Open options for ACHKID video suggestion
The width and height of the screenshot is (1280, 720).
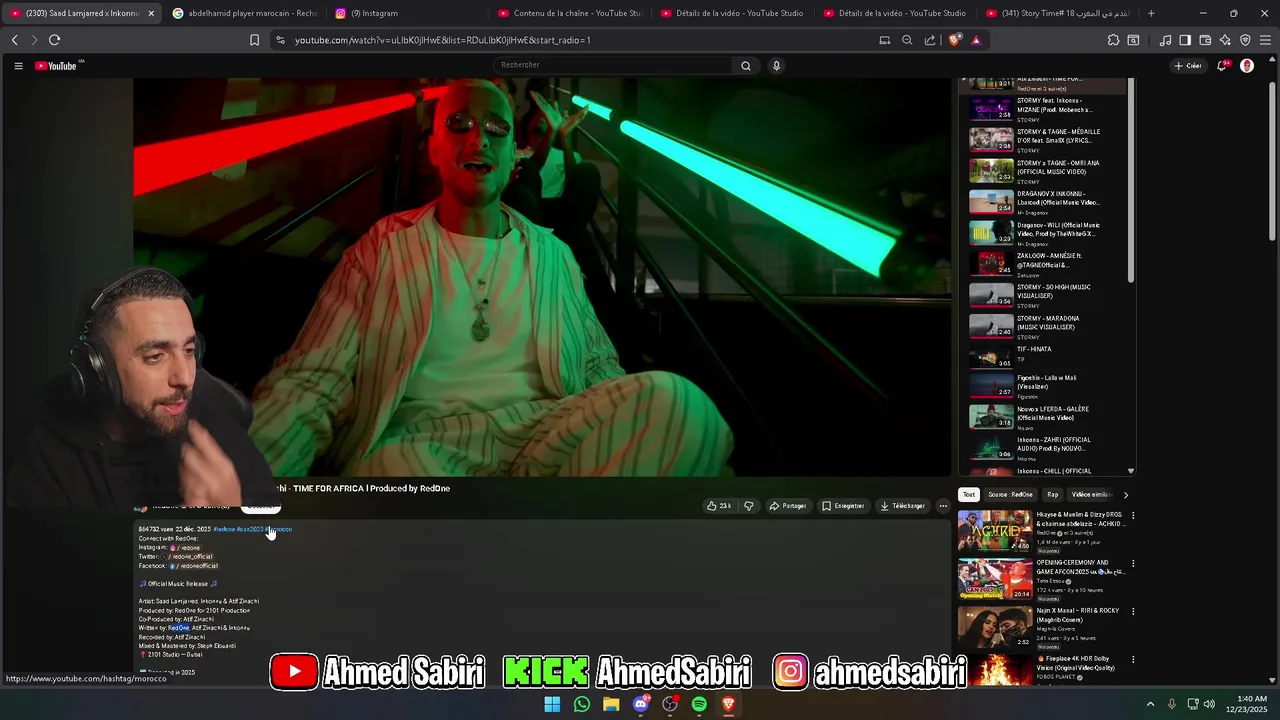pos(1133,515)
